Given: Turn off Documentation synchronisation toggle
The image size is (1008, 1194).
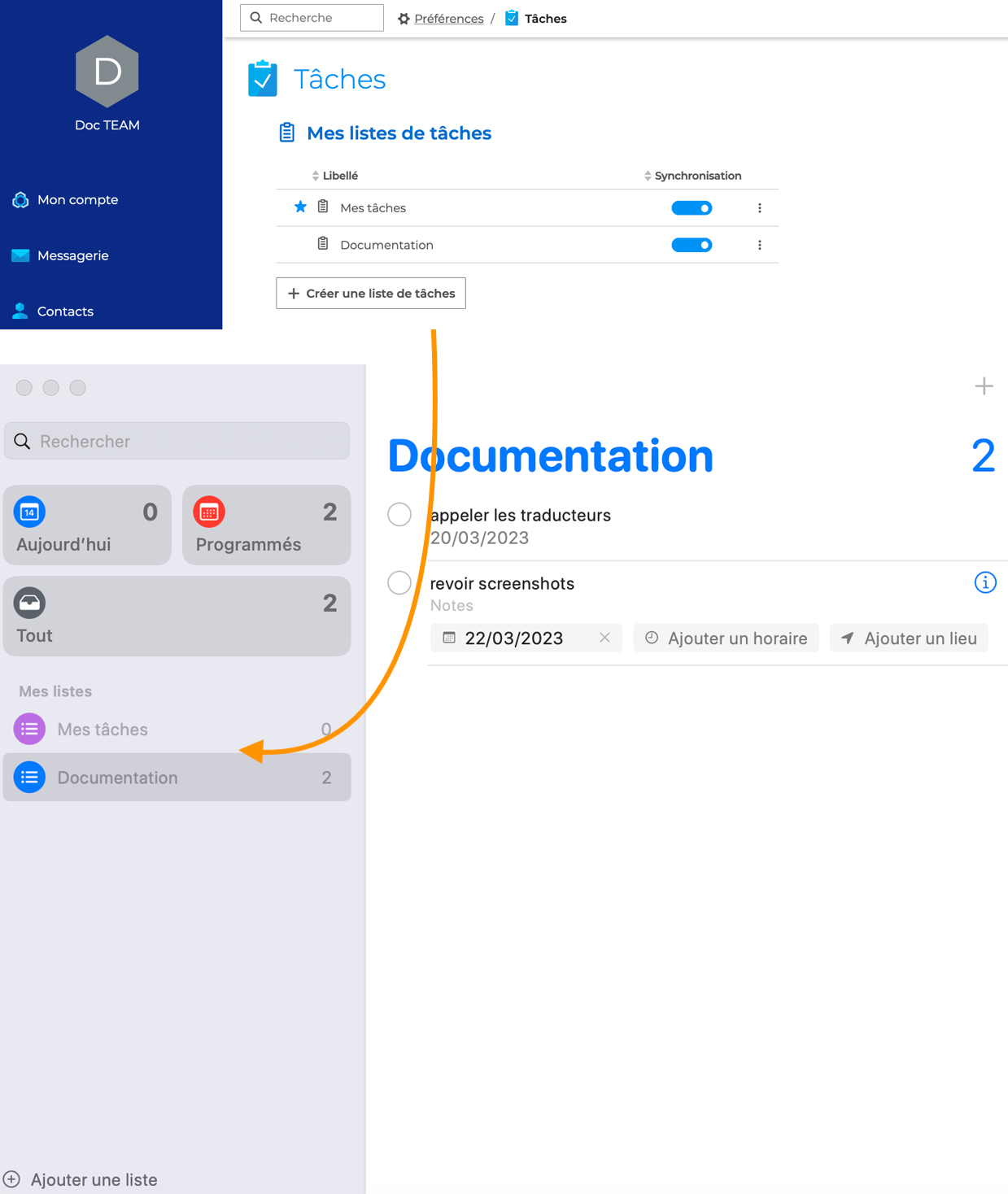Looking at the screenshot, I should pyautogui.click(x=692, y=245).
